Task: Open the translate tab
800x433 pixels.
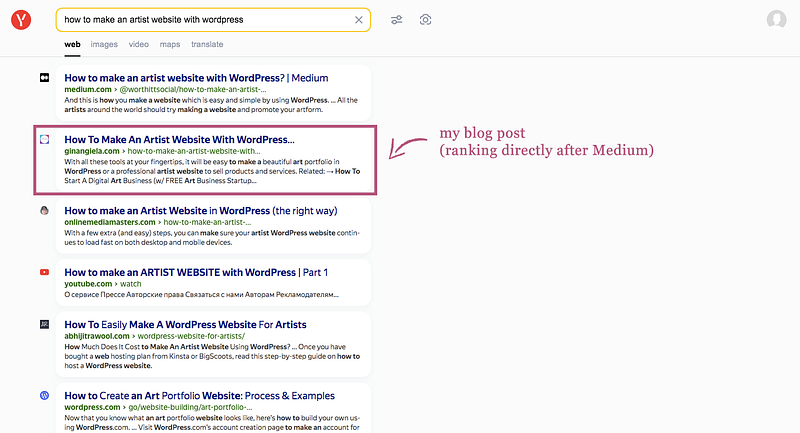Action: pyautogui.click(x=207, y=44)
